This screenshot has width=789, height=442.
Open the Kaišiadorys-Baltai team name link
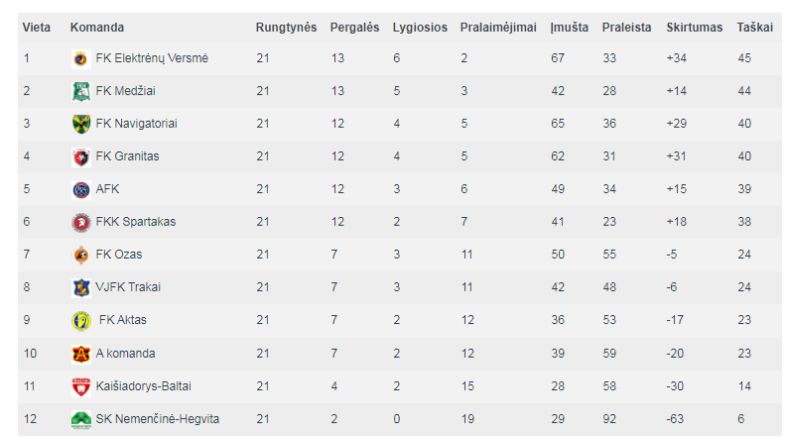(143, 386)
